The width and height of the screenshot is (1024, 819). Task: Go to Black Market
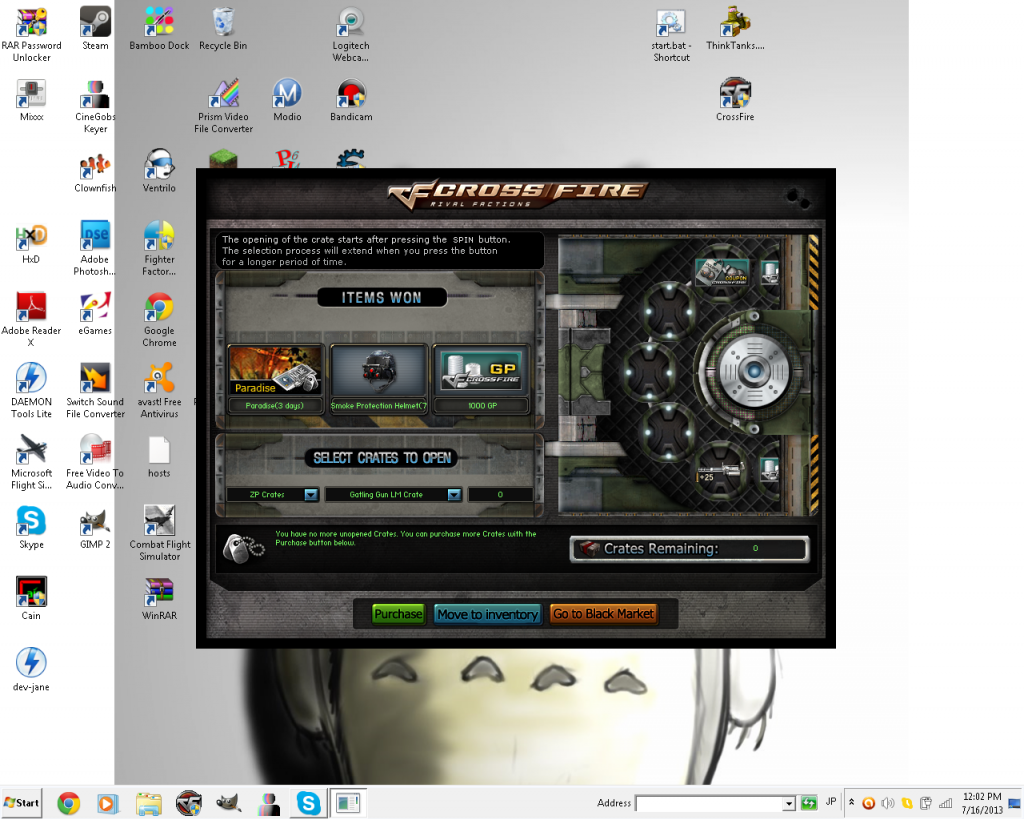click(604, 614)
